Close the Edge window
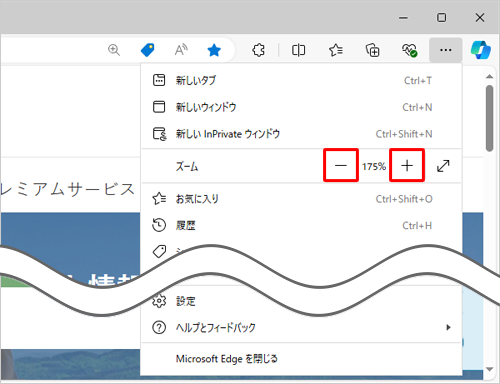This screenshot has height=384, width=500. [480, 17]
